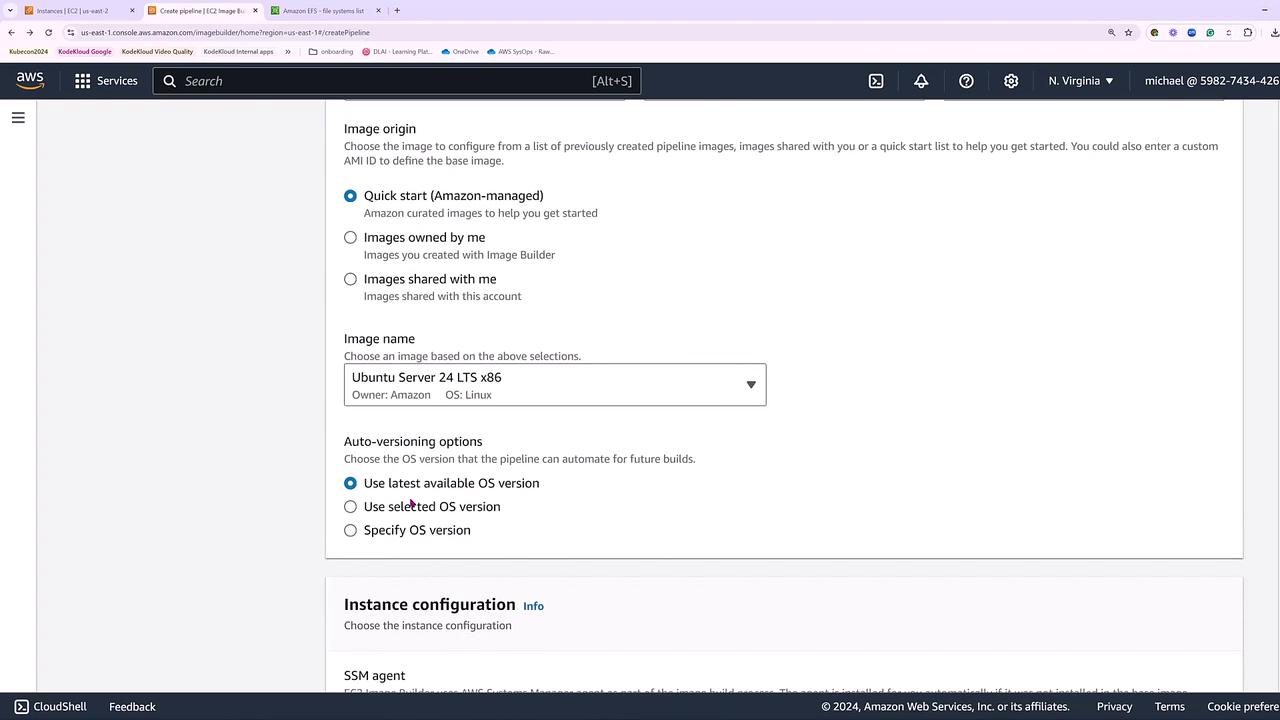Open the notifications bell icon
Viewport: 1280px width, 720px height.
[921, 81]
